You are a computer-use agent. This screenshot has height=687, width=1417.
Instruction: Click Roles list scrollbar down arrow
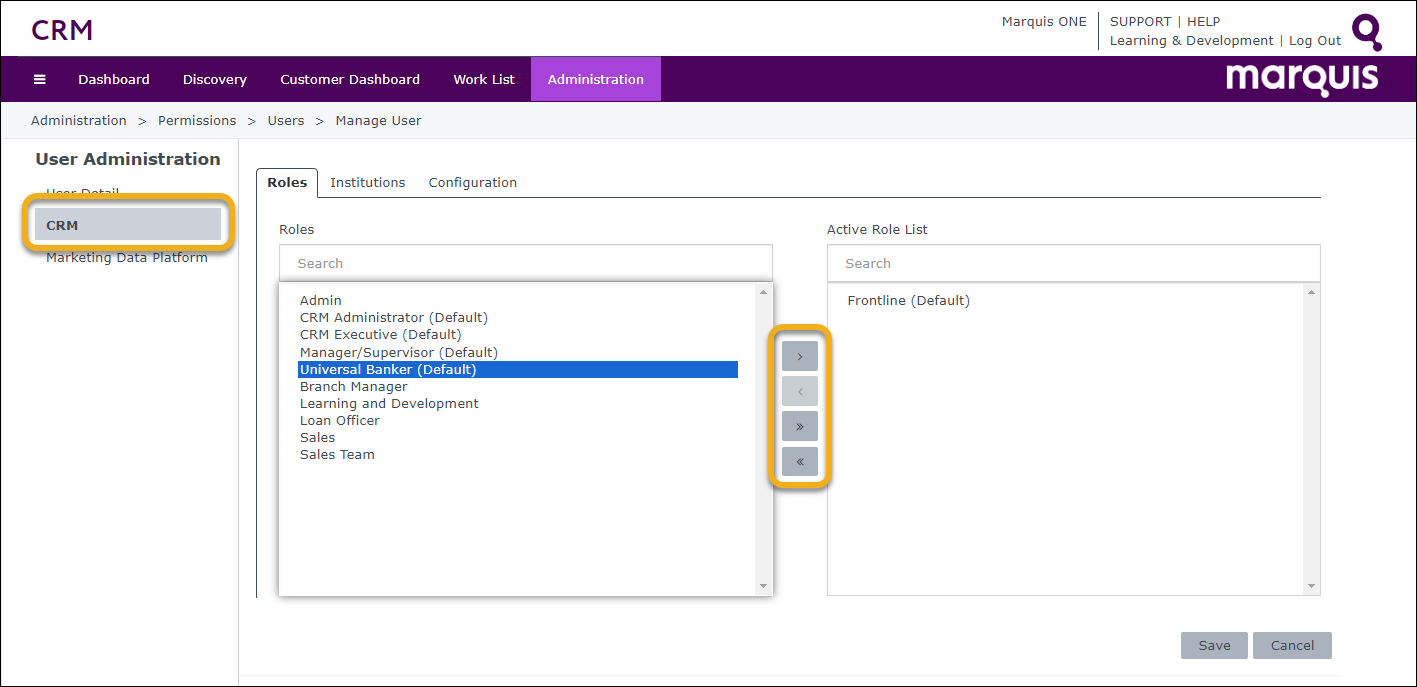pyautogui.click(x=764, y=586)
